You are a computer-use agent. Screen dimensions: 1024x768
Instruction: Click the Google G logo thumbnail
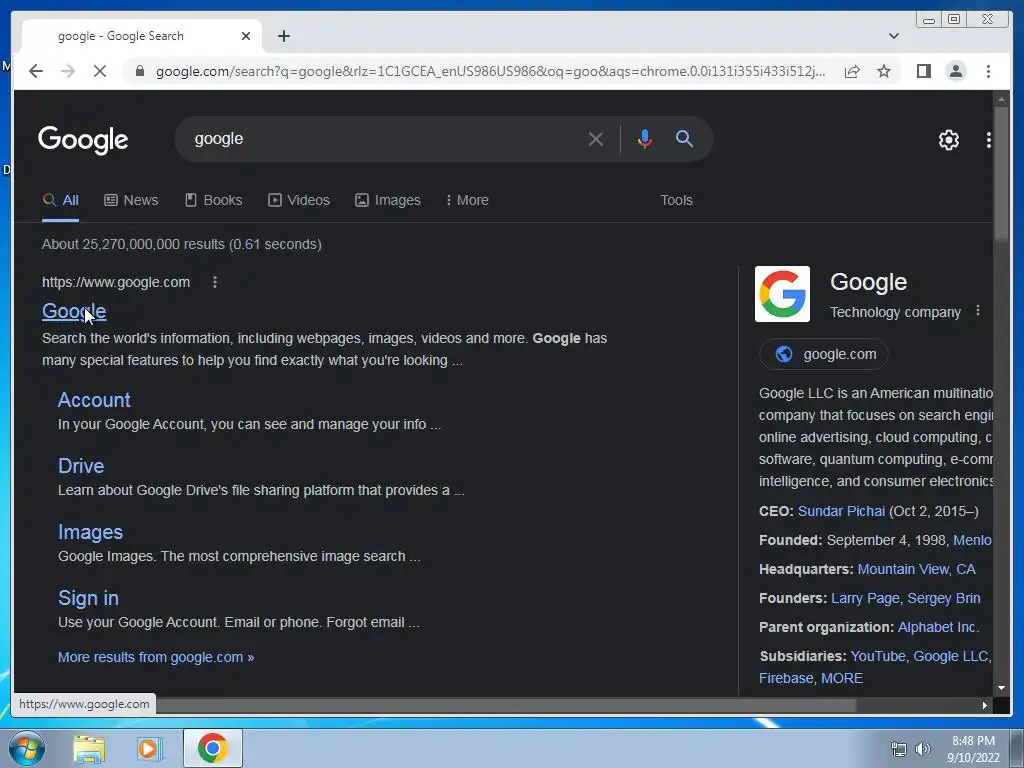click(x=782, y=294)
